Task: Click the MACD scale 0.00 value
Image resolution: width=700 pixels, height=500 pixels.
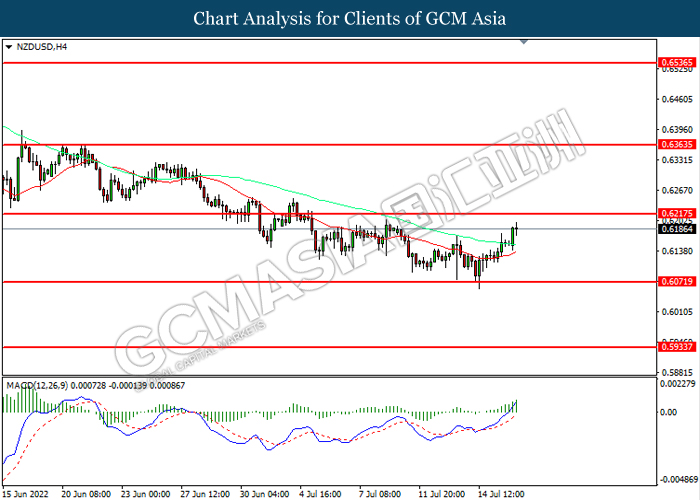Action: coord(668,412)
